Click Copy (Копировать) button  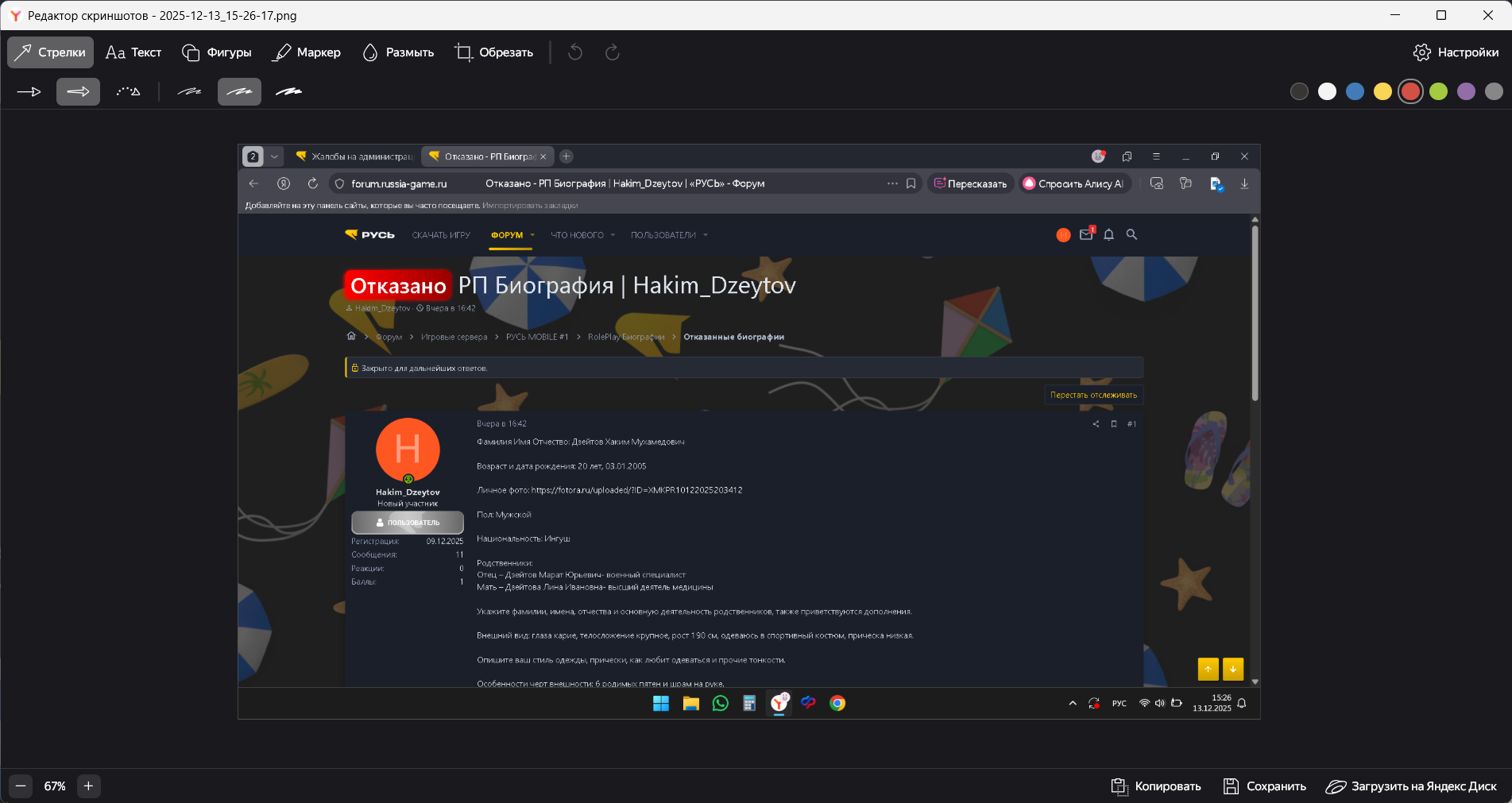coord(1156,786)
